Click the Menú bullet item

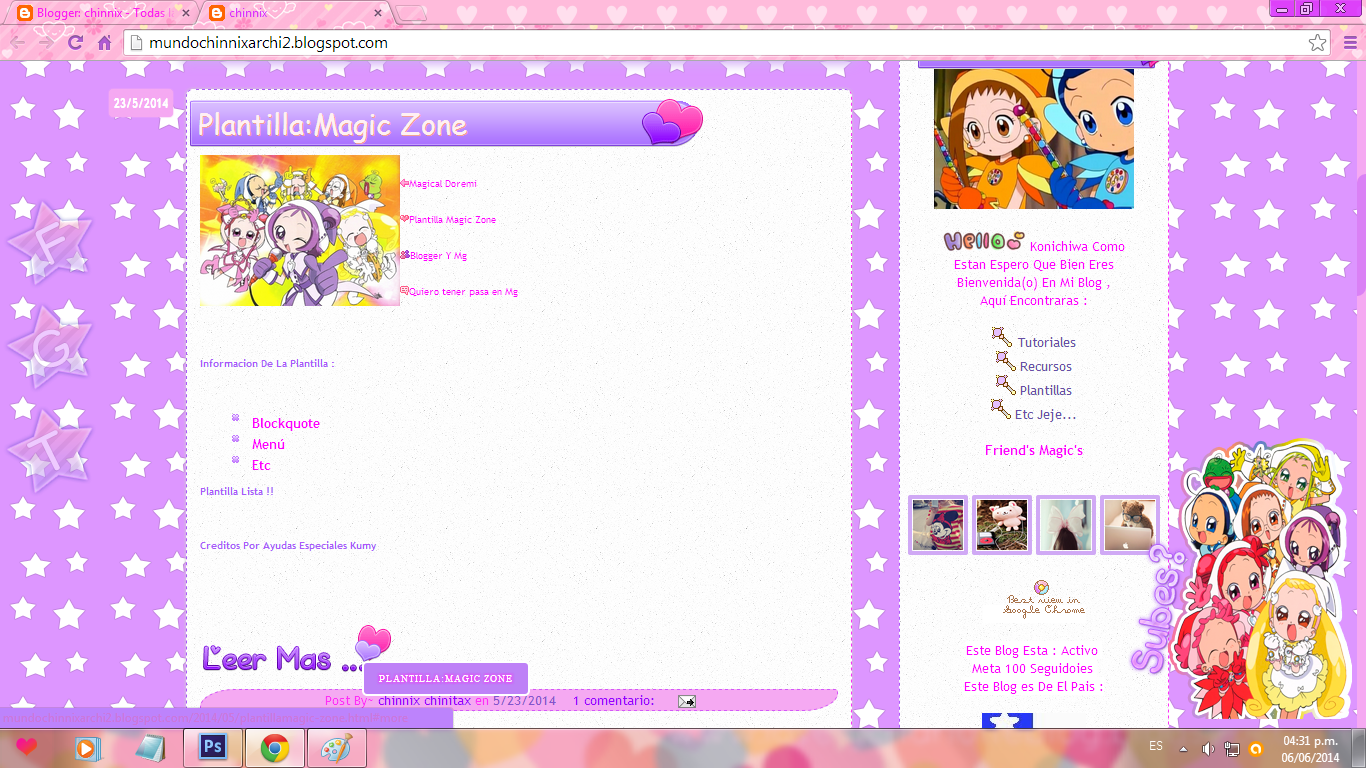[x=268, y=444]
